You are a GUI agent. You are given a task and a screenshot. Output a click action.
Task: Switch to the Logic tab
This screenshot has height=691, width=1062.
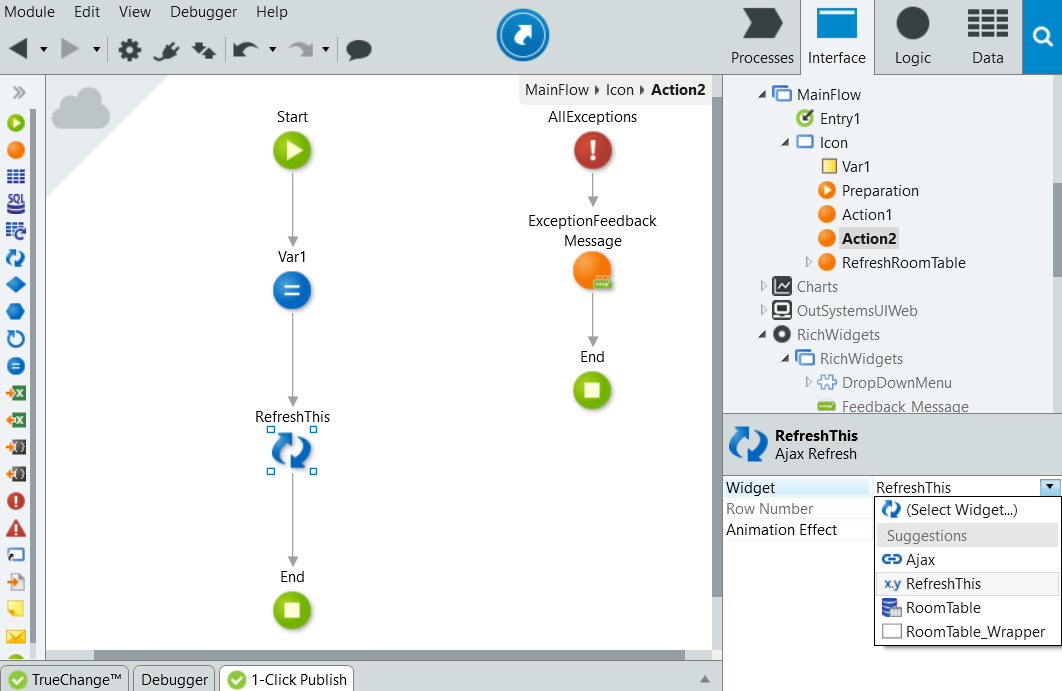(x=912, y=37)
